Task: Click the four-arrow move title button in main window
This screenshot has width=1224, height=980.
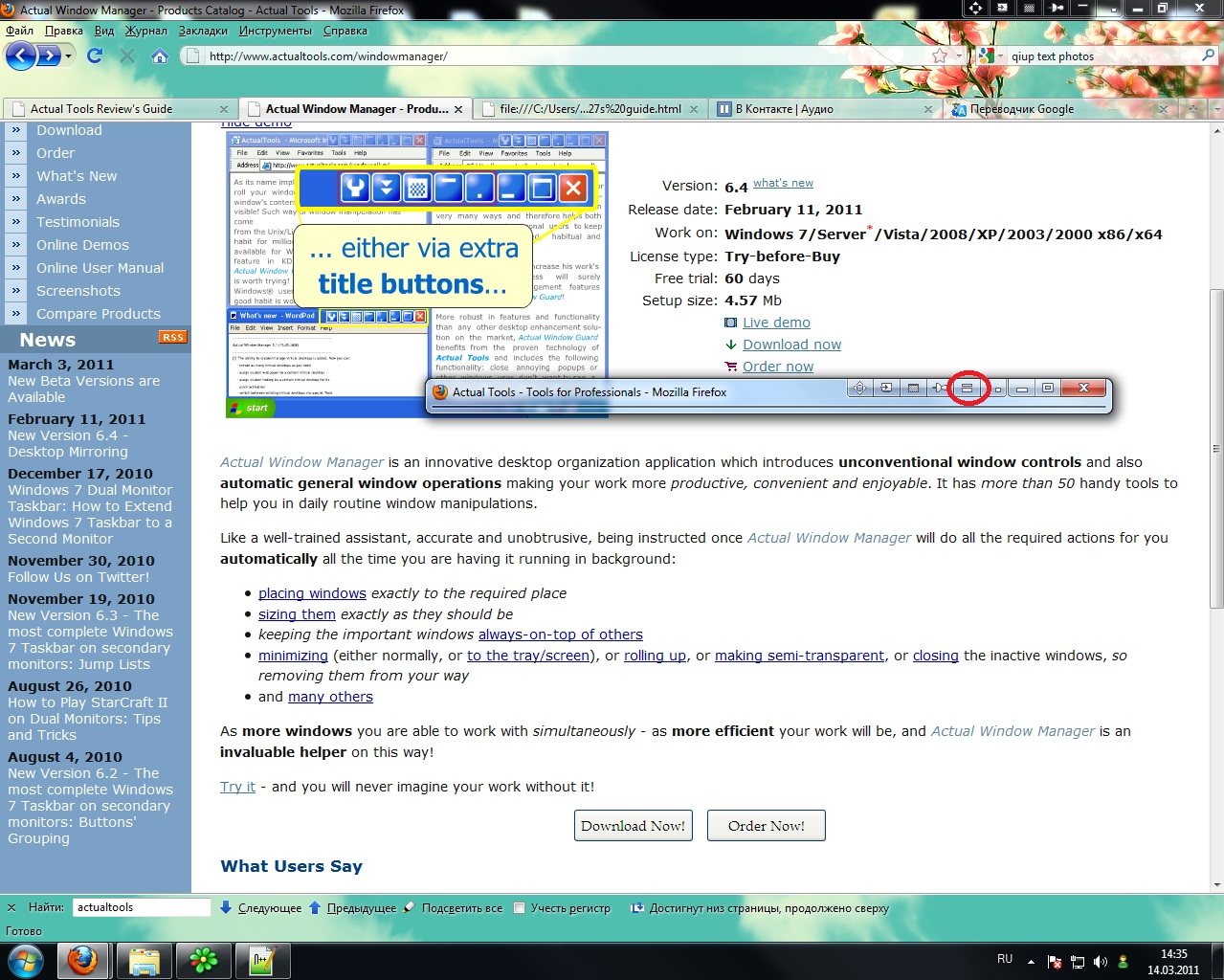Action: pyautogui.click(x=975, y=8)
